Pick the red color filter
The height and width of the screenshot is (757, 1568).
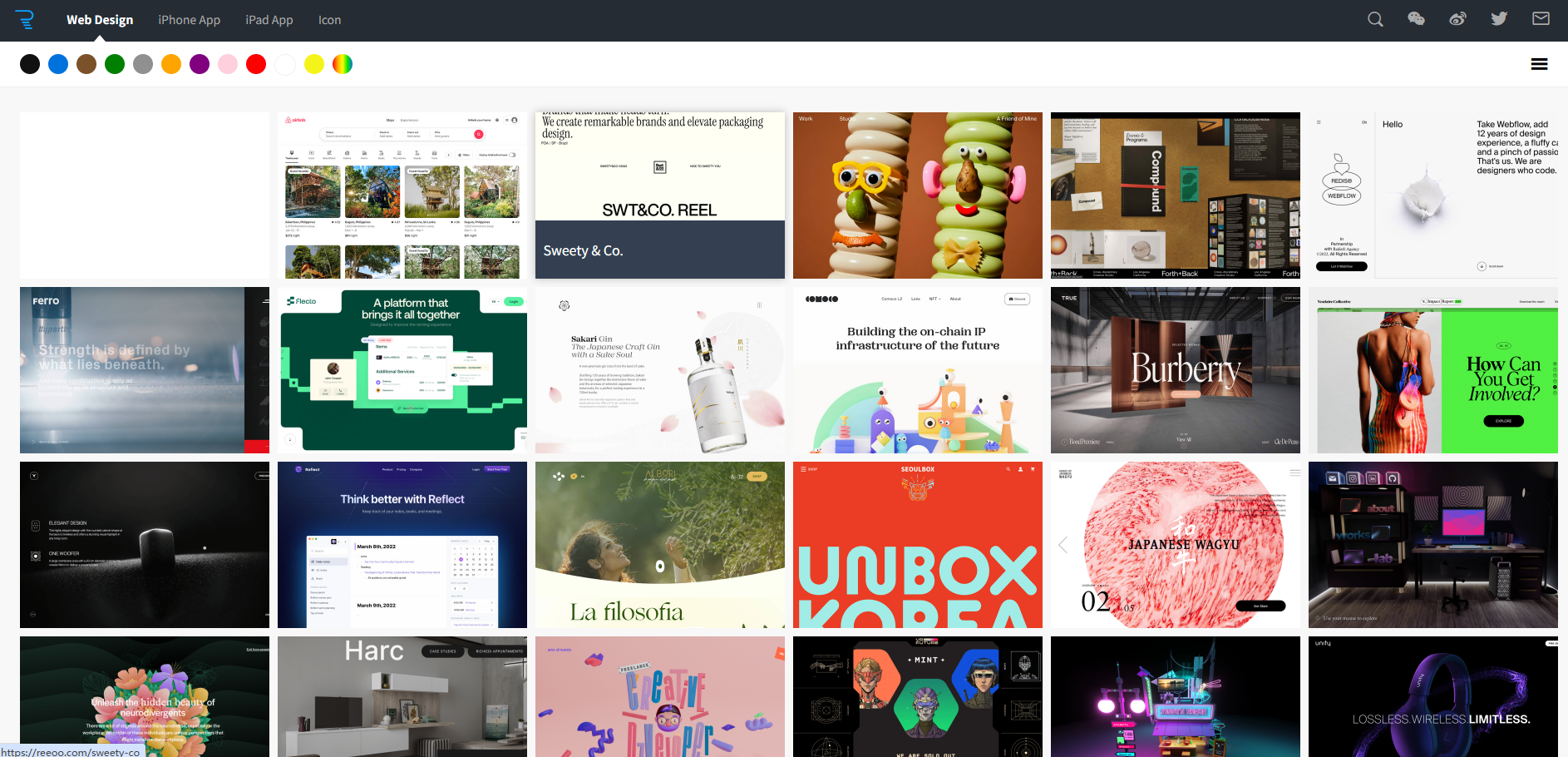tap(256, 64)
